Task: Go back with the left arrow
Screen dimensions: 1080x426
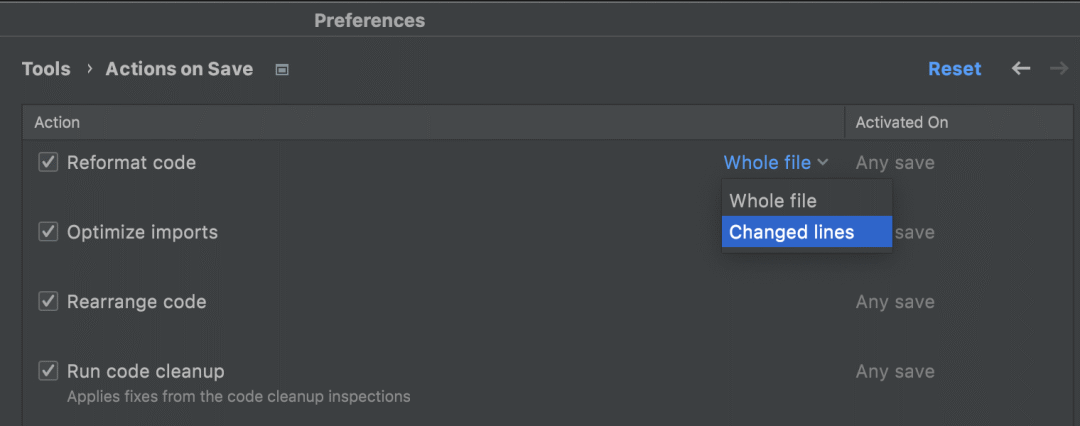Action: click(x=1021, y=68)
